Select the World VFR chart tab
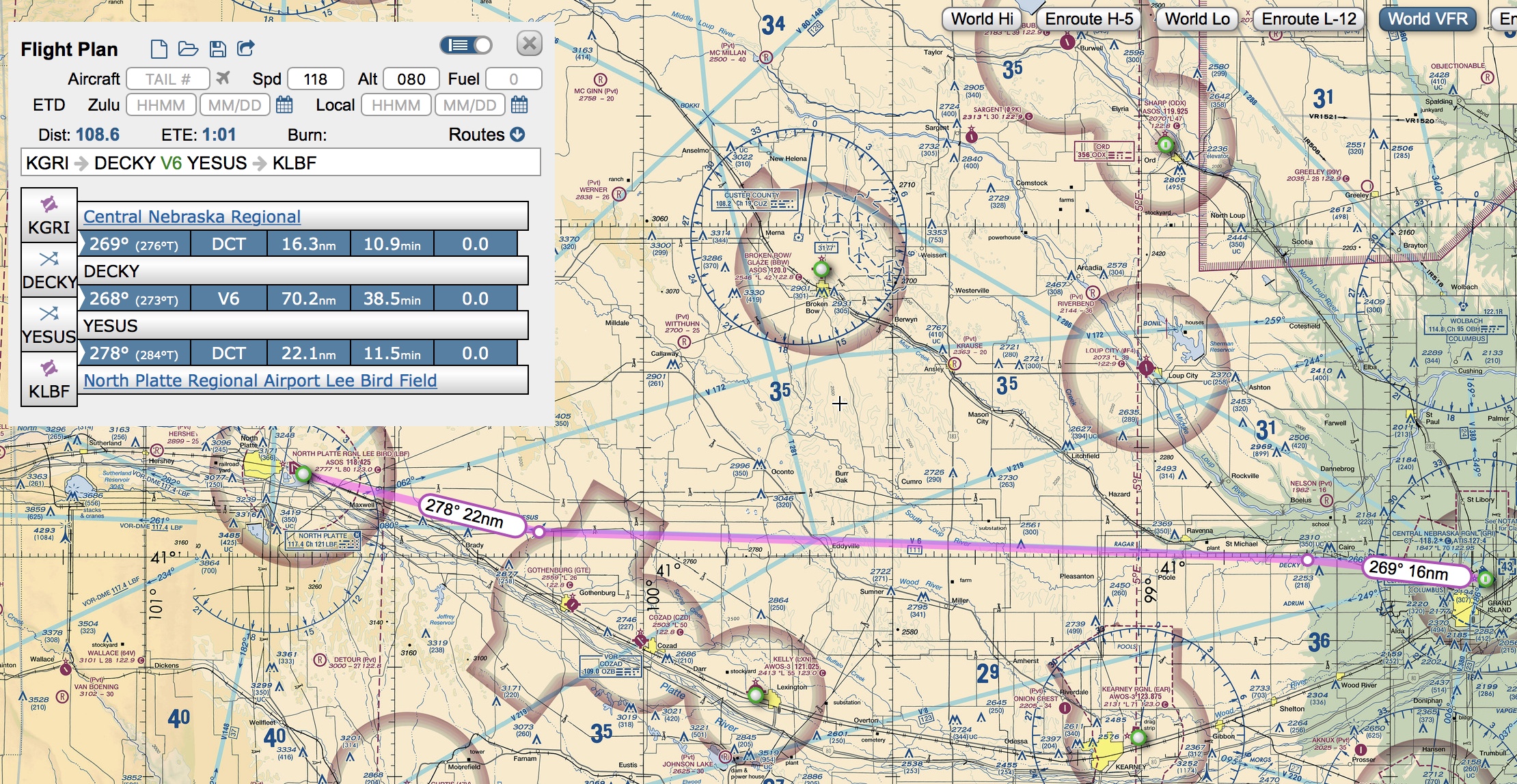The height and width of the screenshot is (784, 1517). 1427,19
